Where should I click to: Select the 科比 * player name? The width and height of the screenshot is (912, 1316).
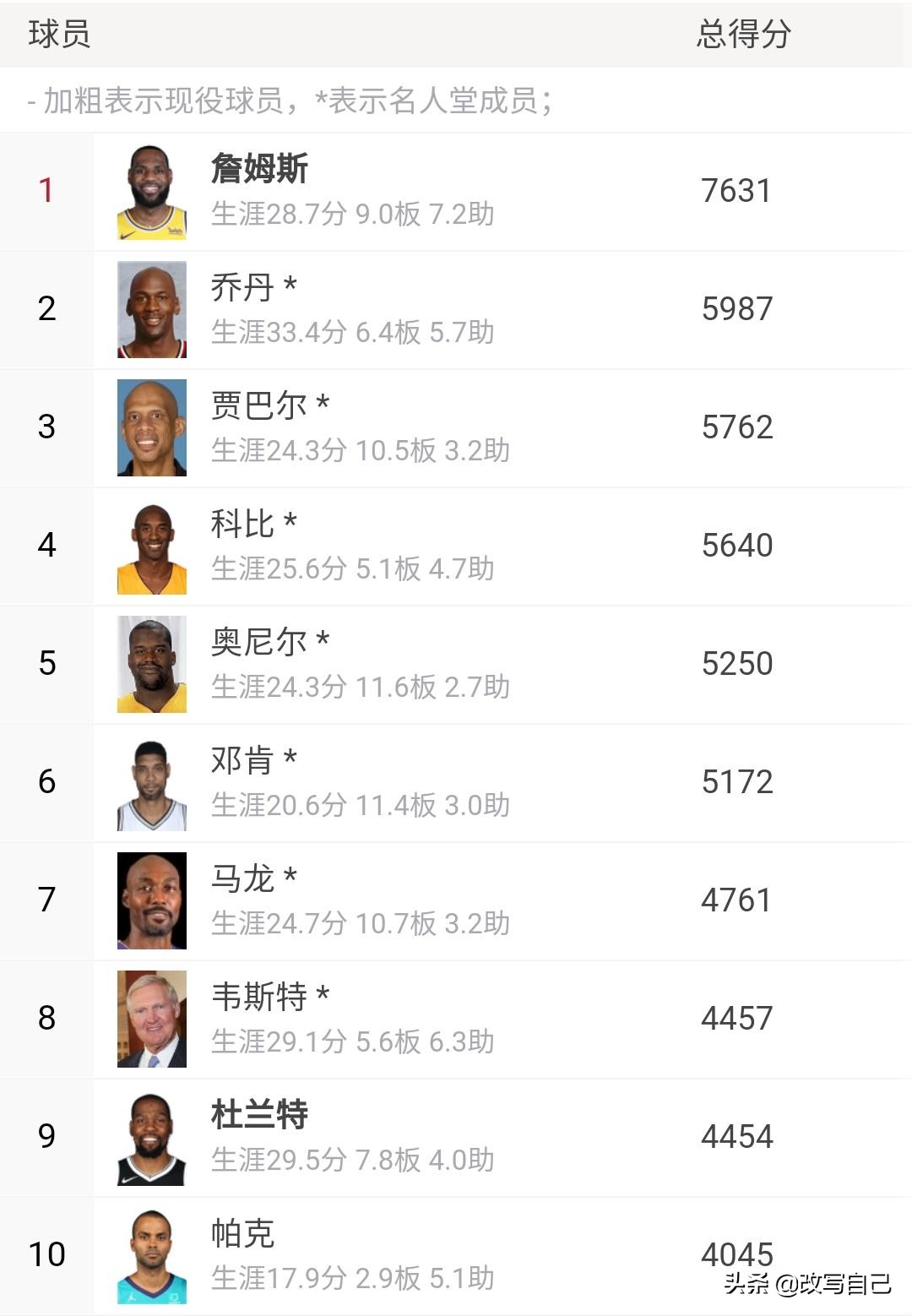coord(253,524)
